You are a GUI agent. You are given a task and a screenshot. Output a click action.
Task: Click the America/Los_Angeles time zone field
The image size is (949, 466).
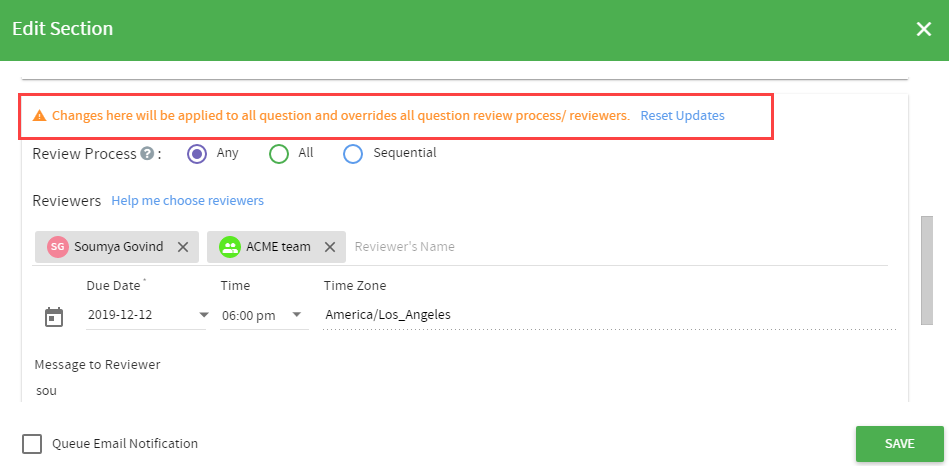click(x=609, y=315)
